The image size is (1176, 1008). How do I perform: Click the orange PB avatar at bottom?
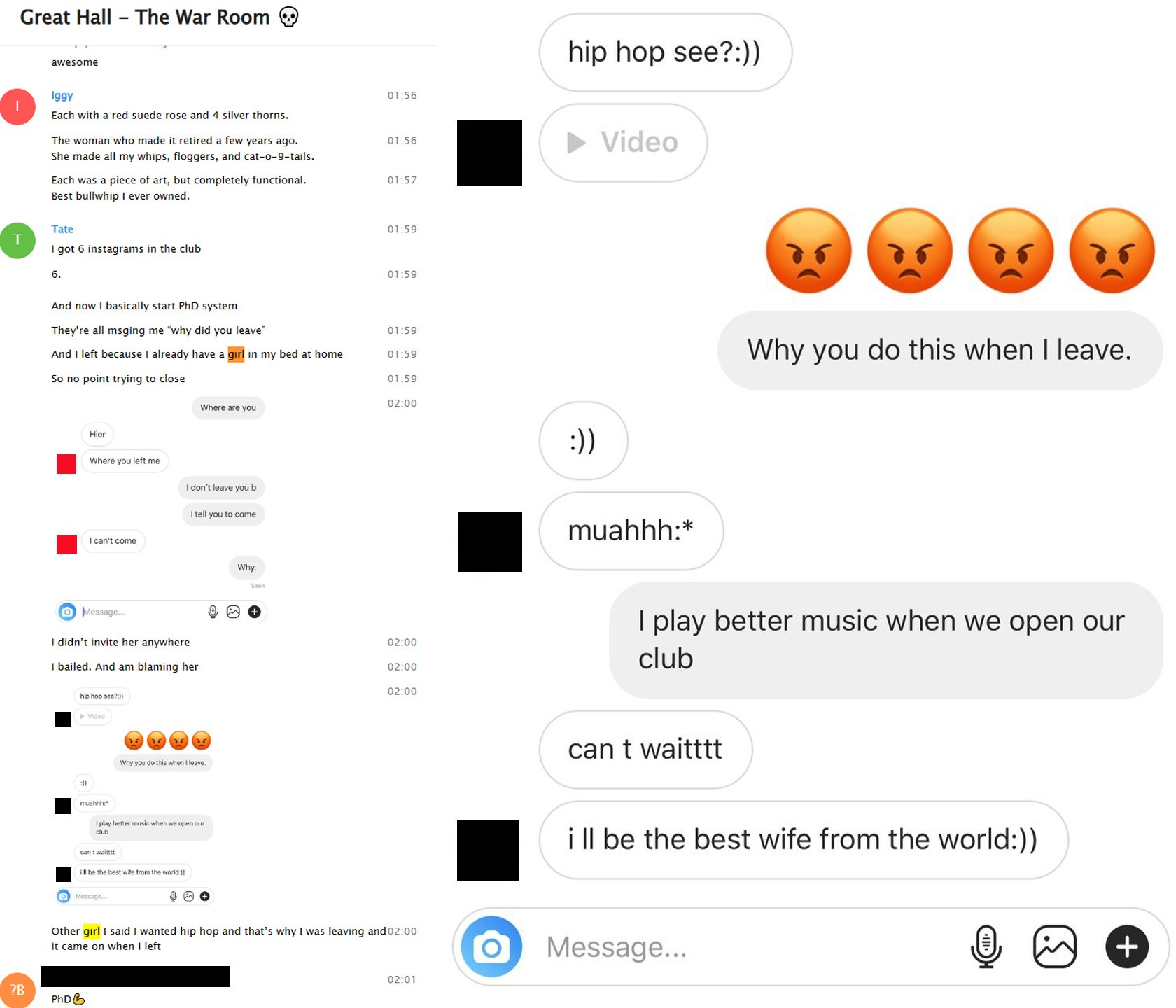17,990
